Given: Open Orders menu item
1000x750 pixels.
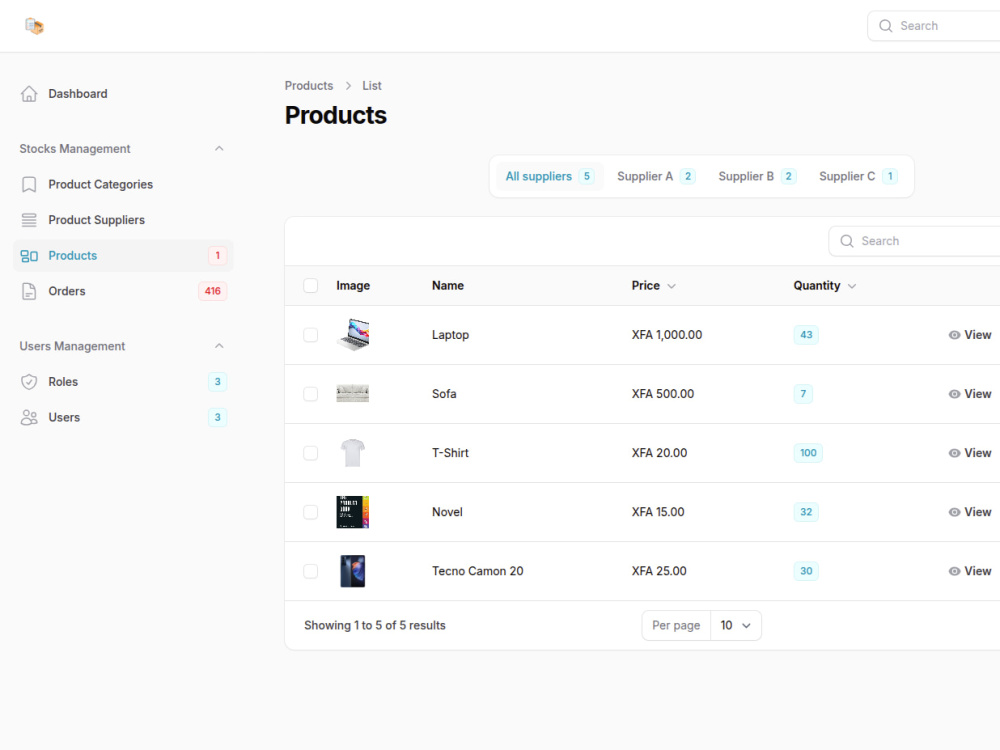Looking at the screenshot, I should point(123,291).
